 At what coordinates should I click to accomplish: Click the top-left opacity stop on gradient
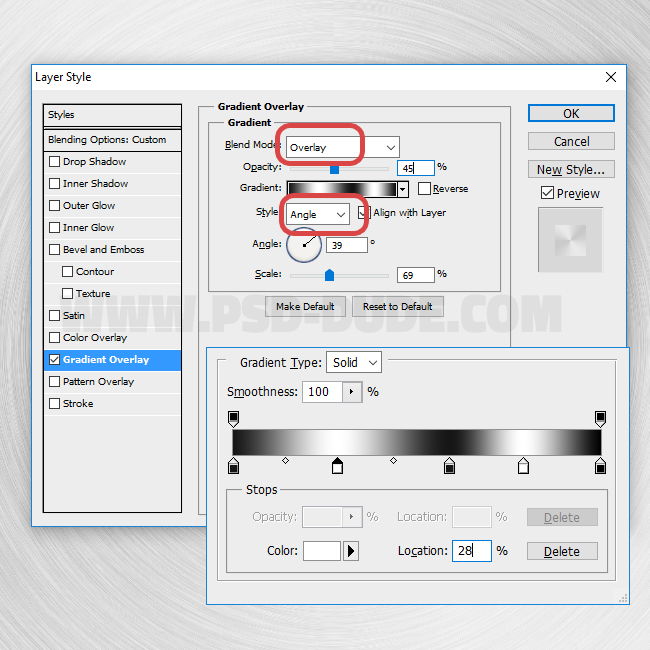point(234,418)
